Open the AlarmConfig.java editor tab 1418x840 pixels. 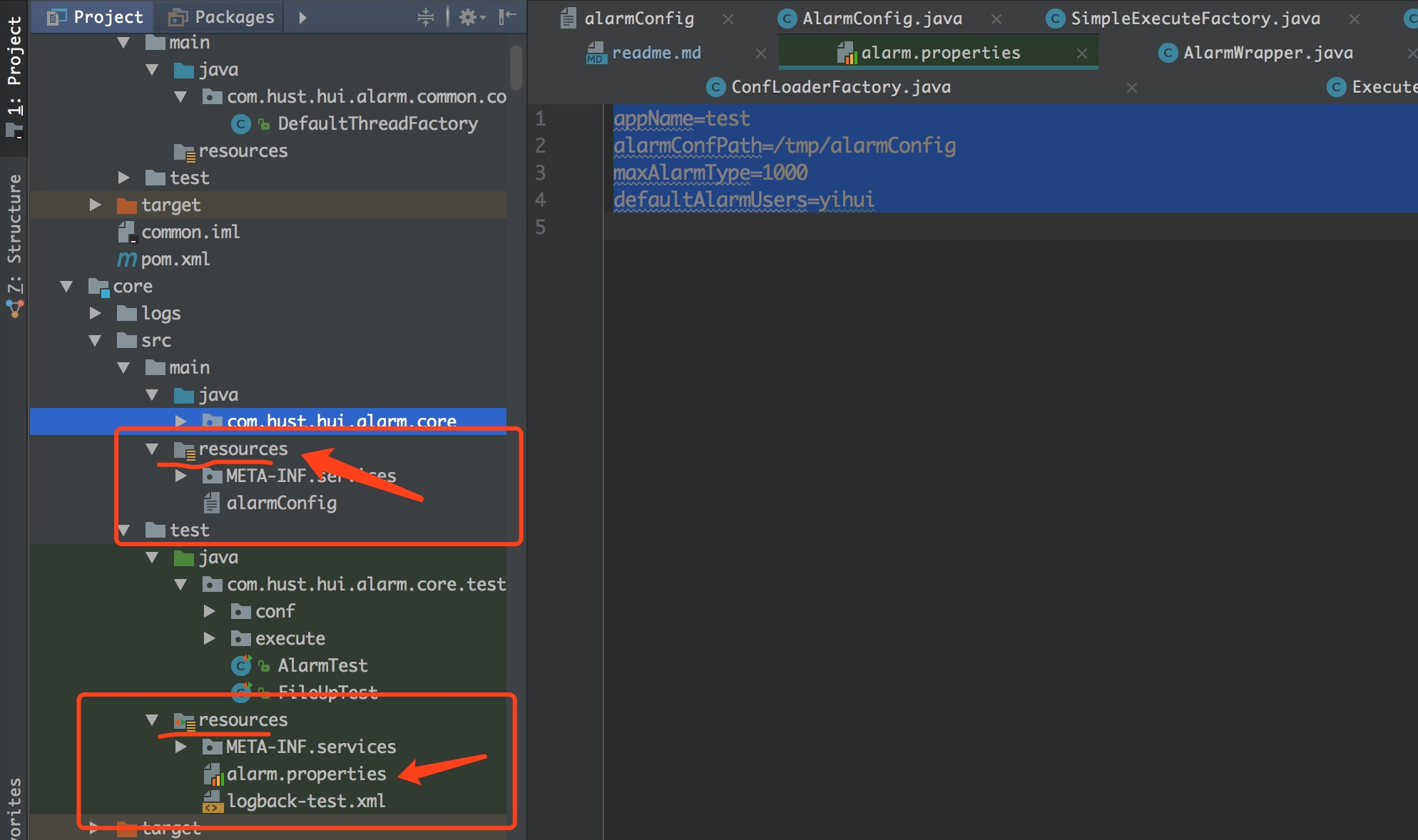[882, 19]
